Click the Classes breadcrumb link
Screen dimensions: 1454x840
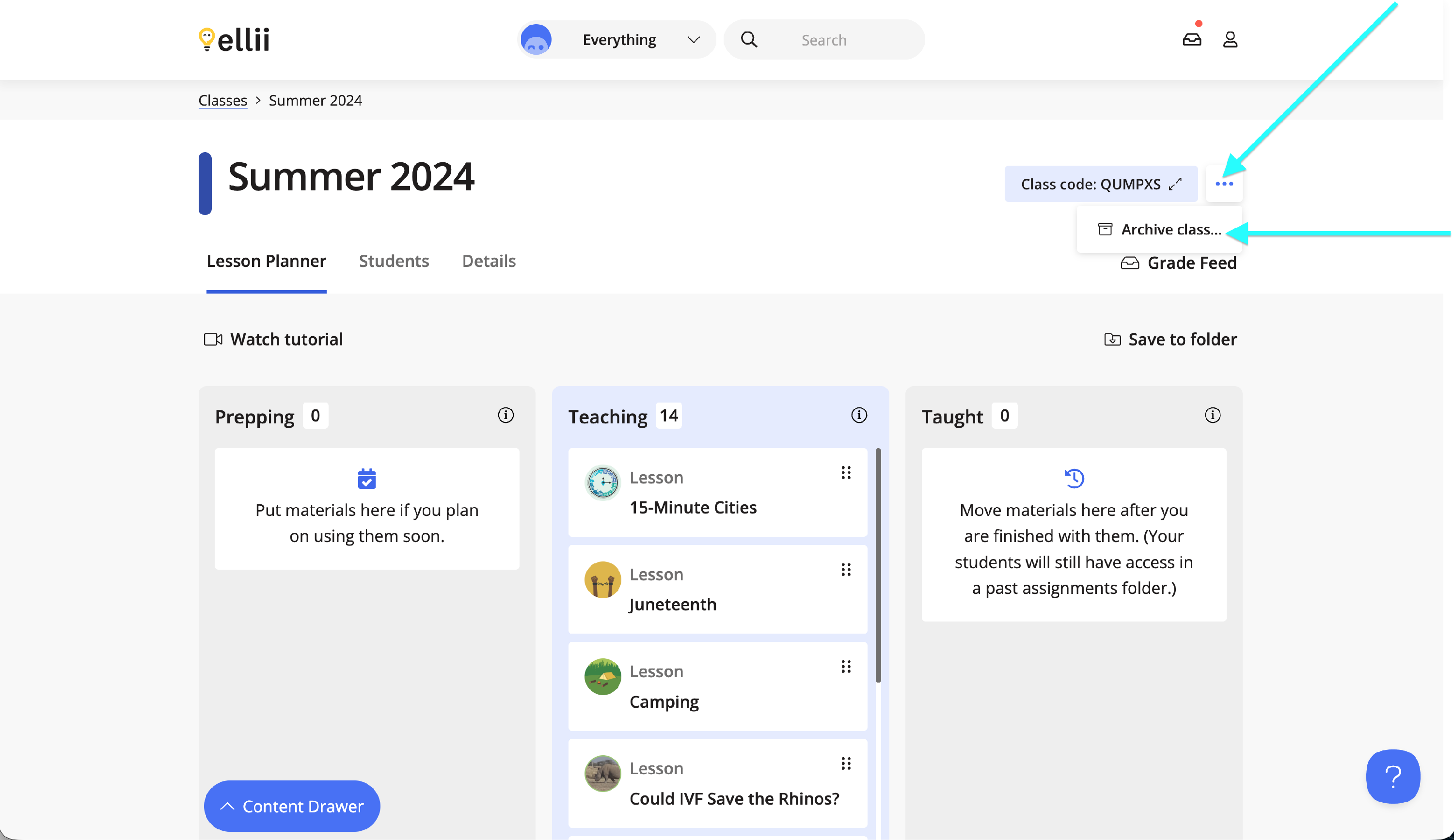click(223, 100)
